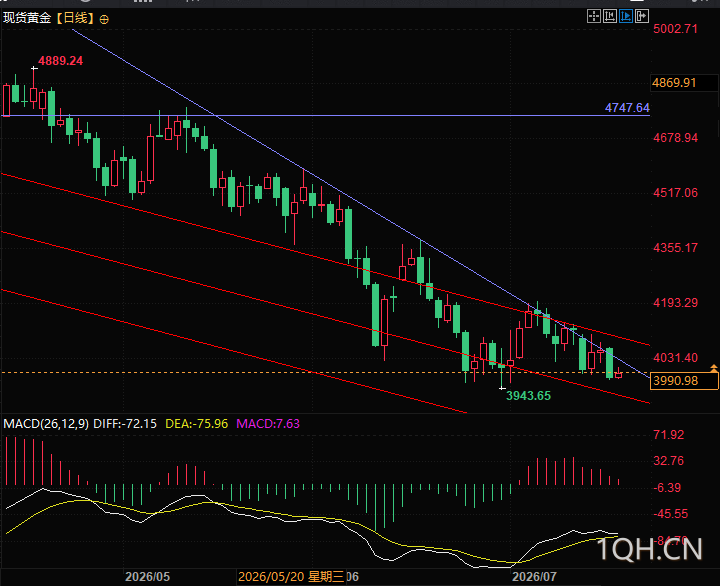This screenshot has width=720, height=586.
Task: Click the 3943.65 low price marker
Action: (x=528, y=396)
